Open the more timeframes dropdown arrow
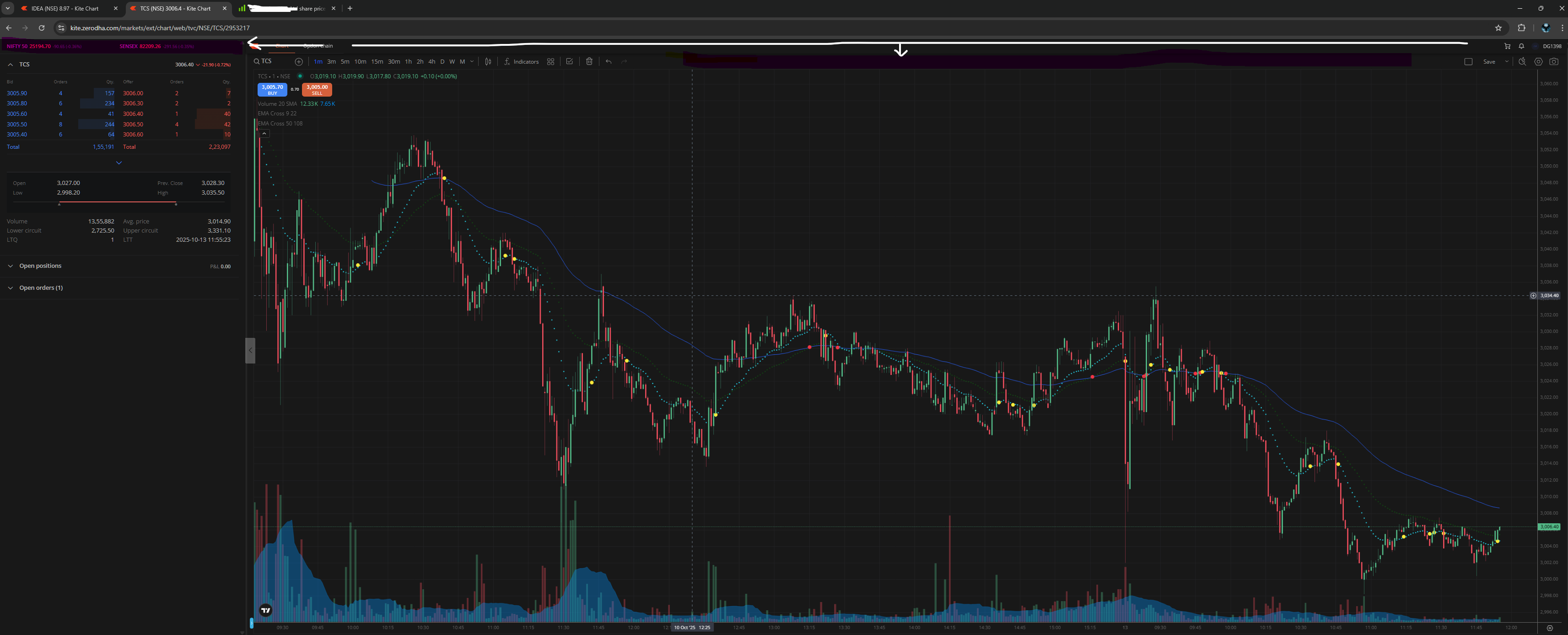Screen dimensions: 1568x635 click(x=472, y=61)
